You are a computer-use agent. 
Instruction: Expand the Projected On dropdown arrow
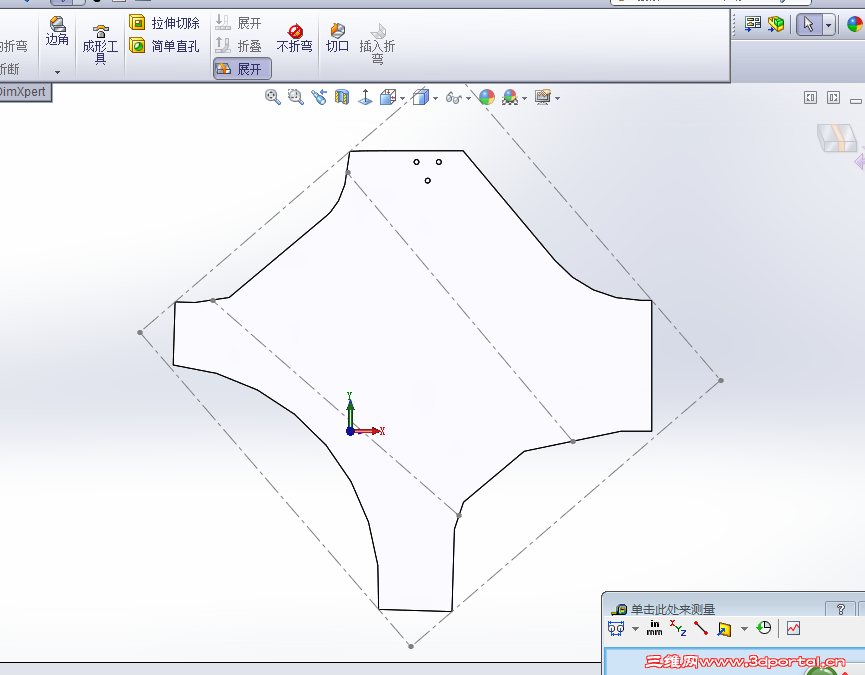[744, 629]
